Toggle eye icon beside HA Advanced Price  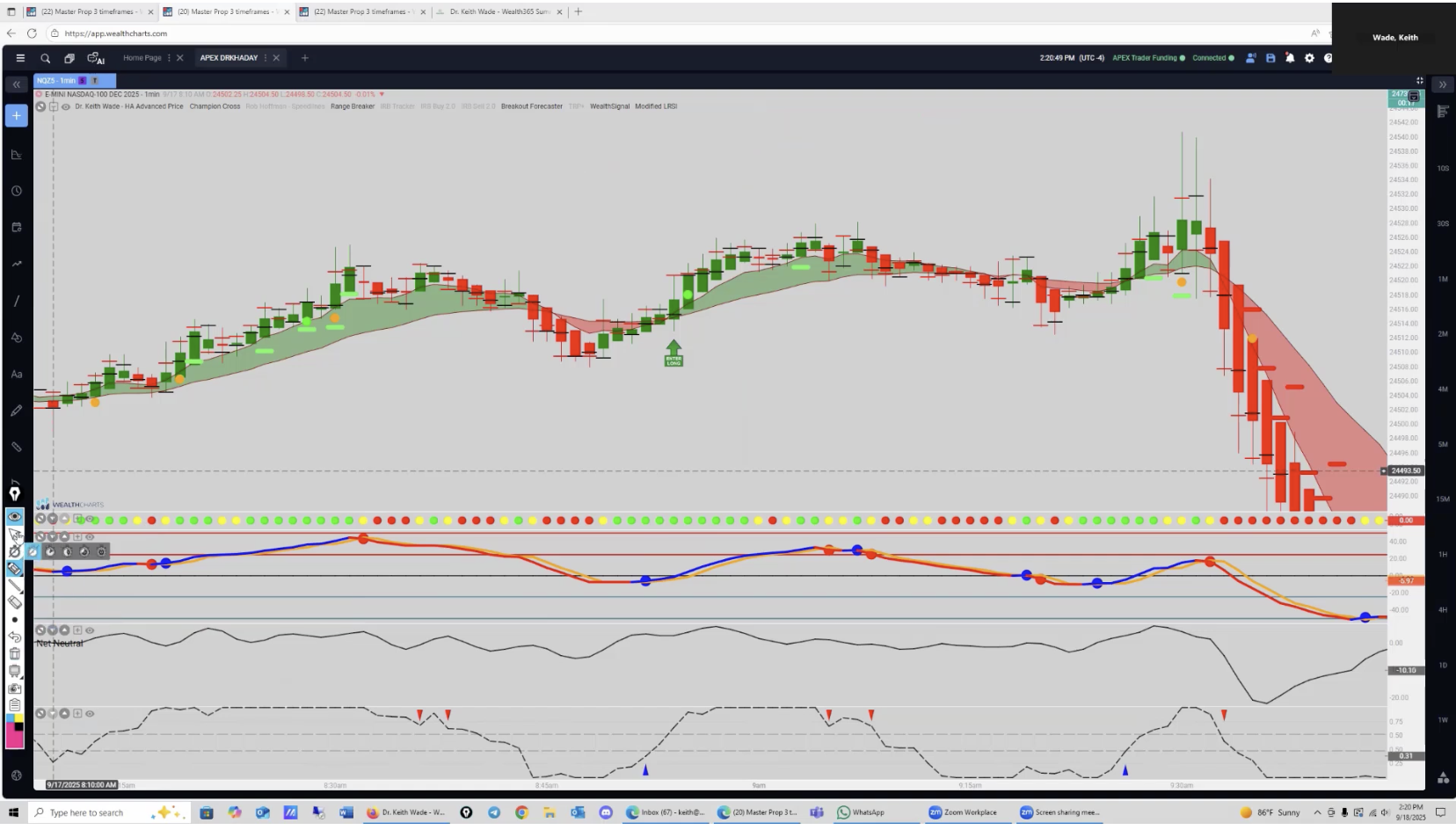66,106
